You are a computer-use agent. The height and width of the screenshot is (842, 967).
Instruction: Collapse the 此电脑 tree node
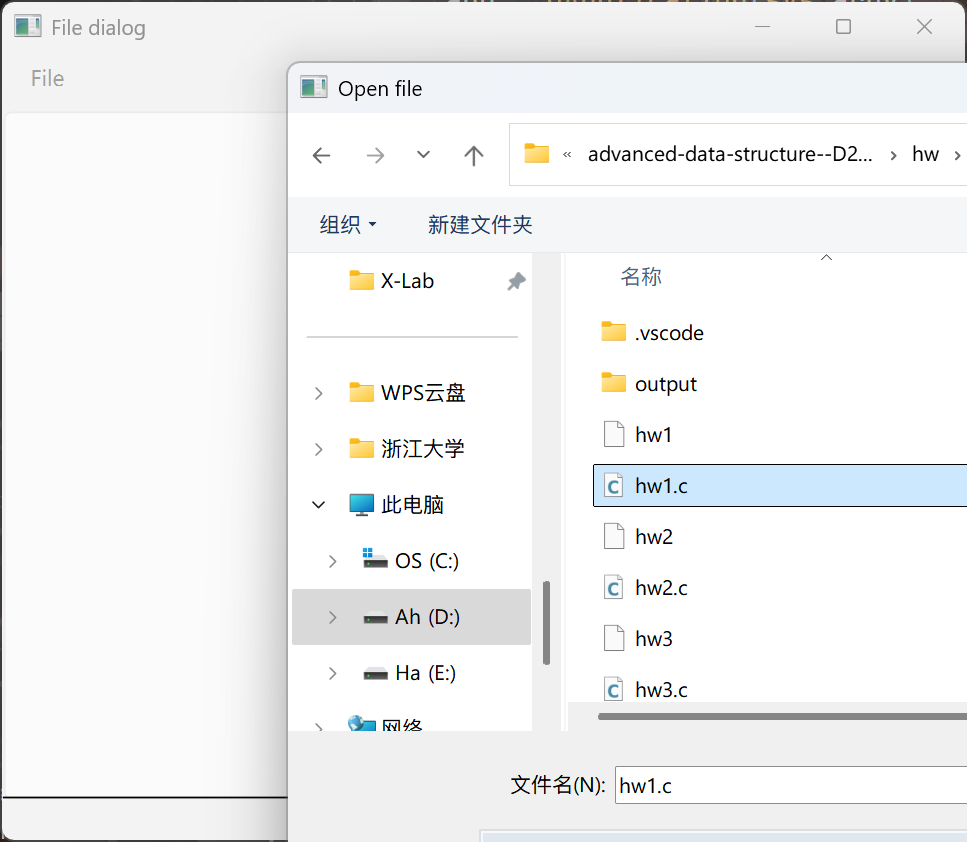click(x=319, y=505)
